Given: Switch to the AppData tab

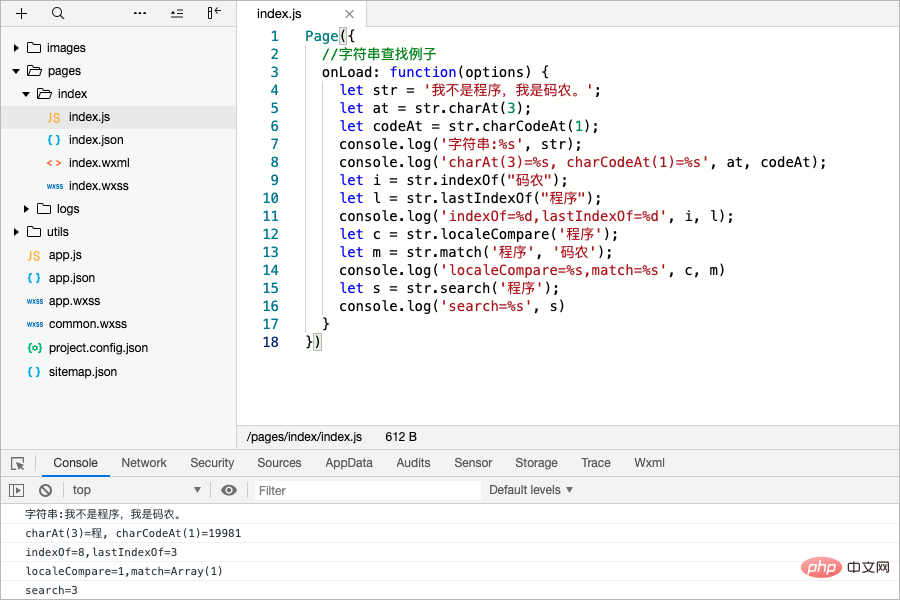Looking at the screenshot, I should point(349,463).
